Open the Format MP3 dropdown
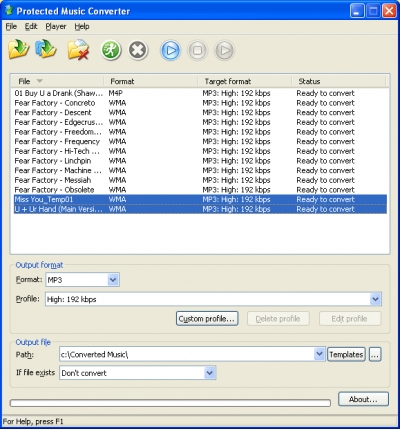This screenshot has height=430, width=400. pos(113,280)
